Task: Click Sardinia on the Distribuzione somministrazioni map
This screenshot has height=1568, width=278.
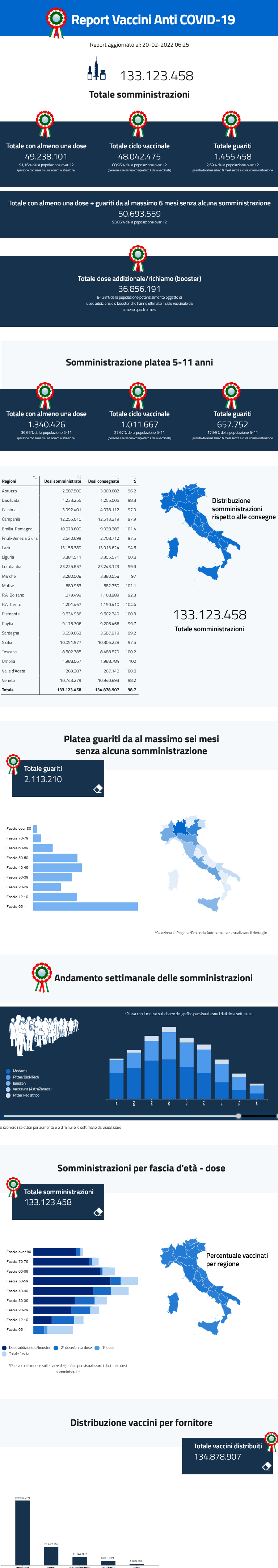Action: tap(173, 547)
